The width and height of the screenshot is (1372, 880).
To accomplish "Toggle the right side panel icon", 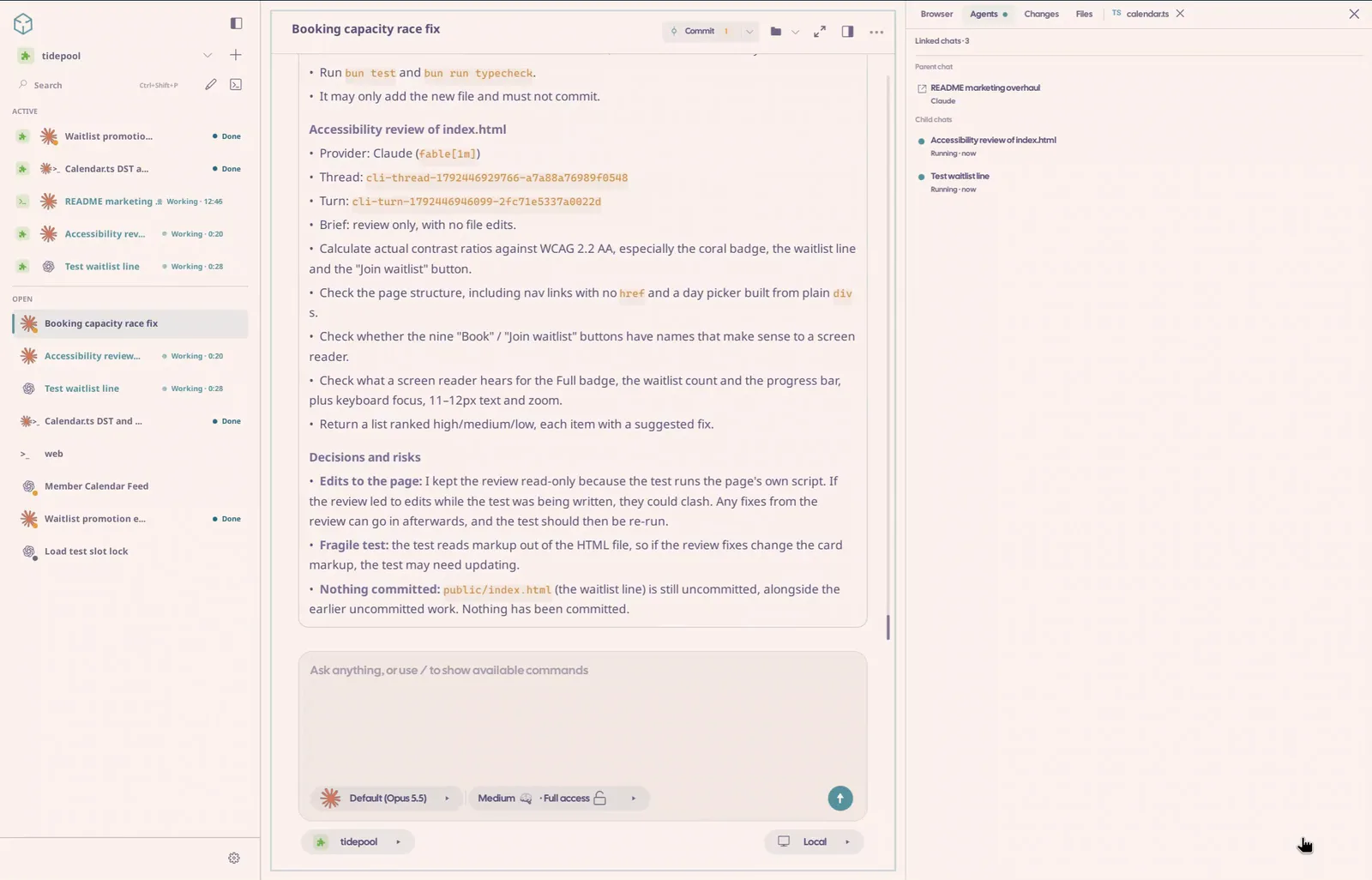I will (847, 31).
